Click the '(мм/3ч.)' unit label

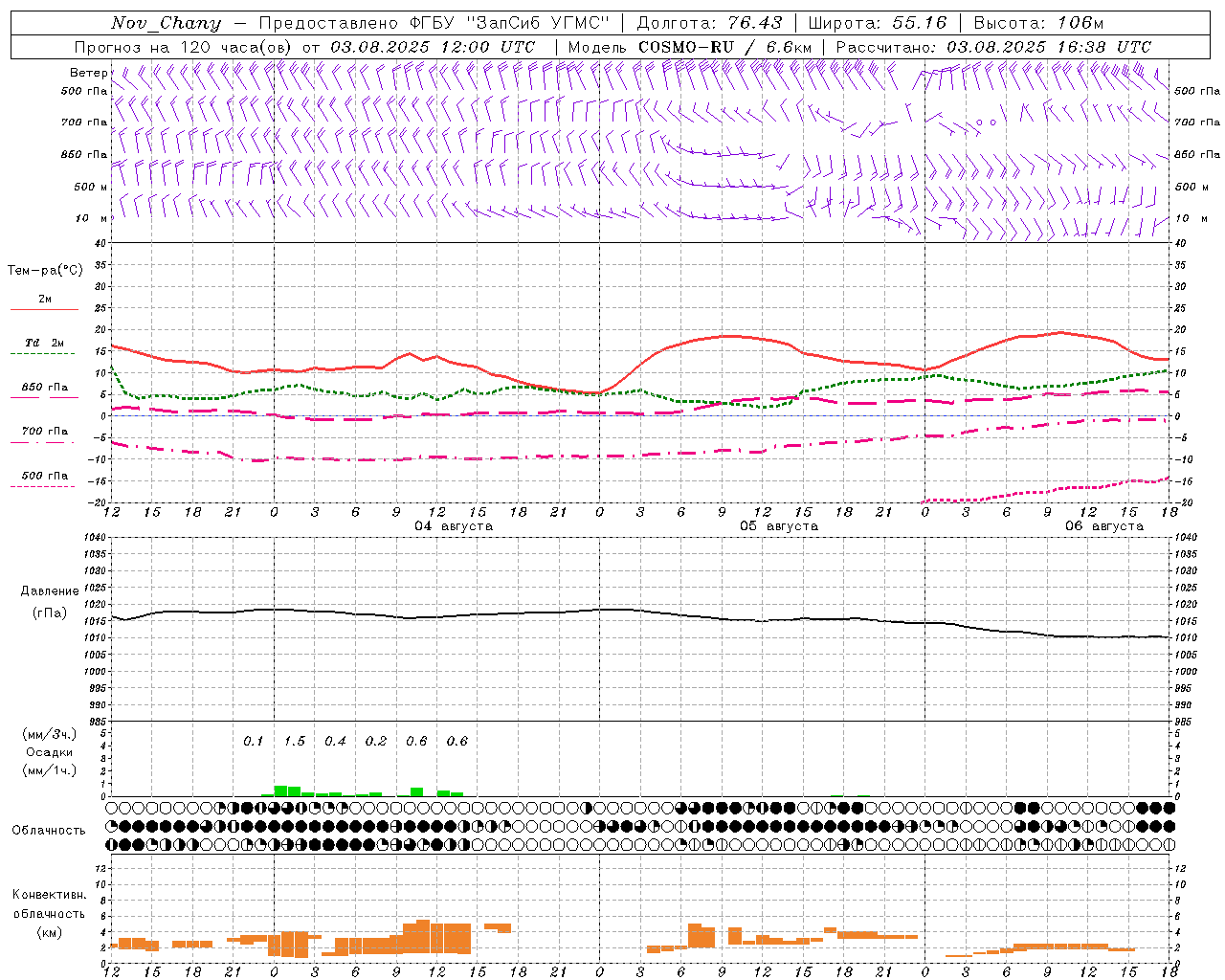[x=49, y=734]
